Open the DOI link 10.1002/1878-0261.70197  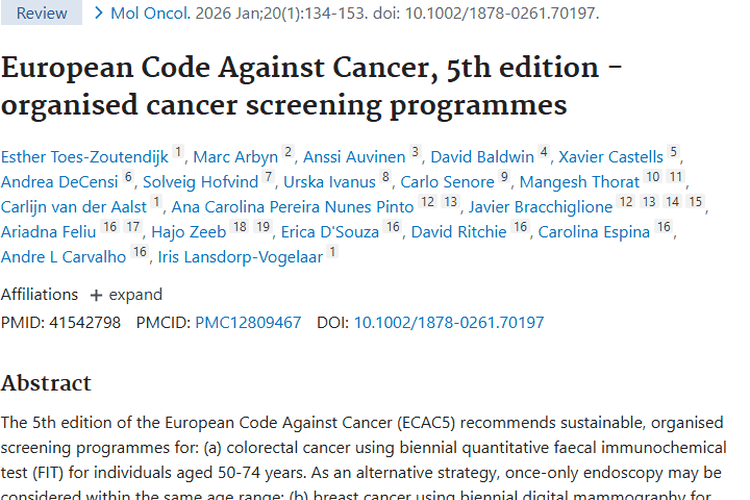coord(449,323)
